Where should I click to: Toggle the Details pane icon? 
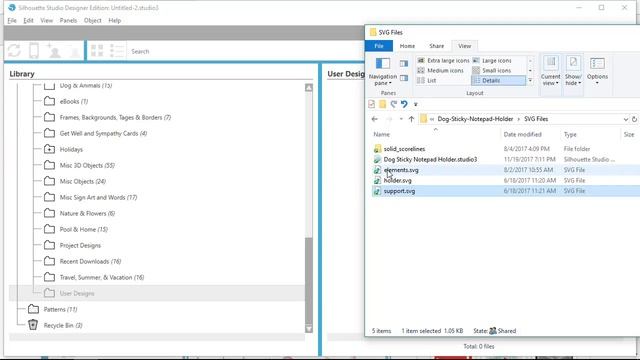(x=404, y=78)
